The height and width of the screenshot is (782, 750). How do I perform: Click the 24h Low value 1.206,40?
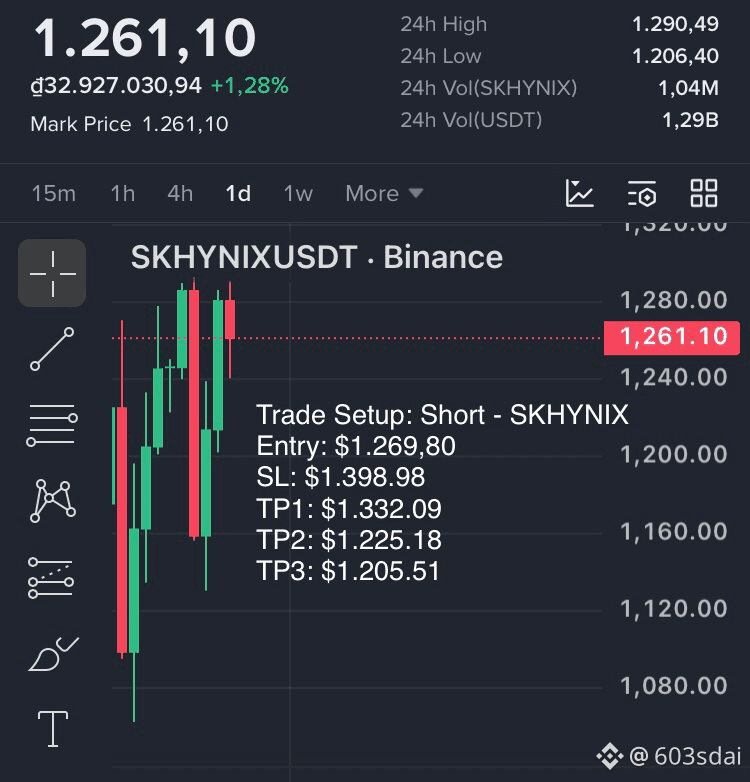pos(675,56)
